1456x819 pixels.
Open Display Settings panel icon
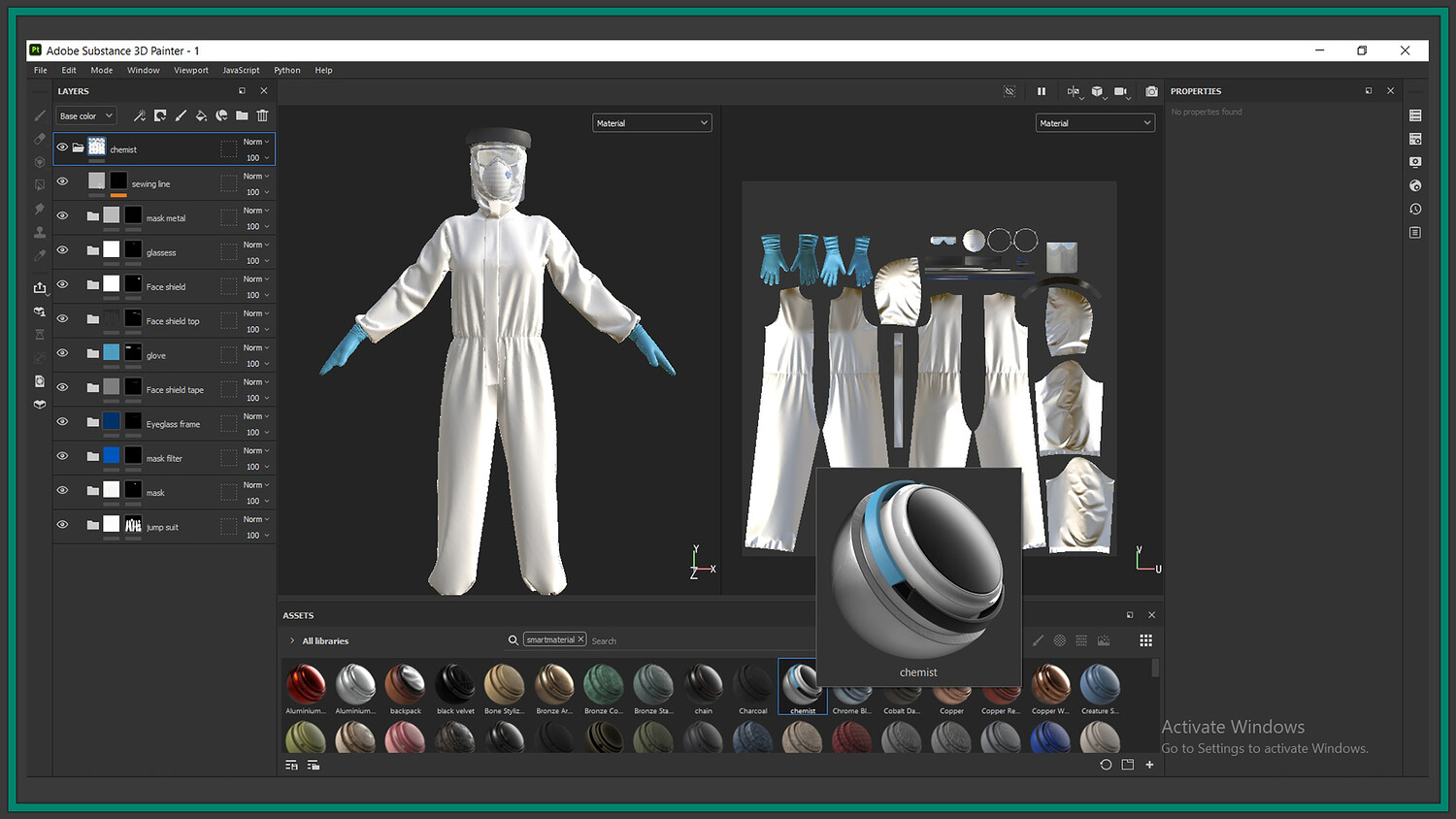1415,162
